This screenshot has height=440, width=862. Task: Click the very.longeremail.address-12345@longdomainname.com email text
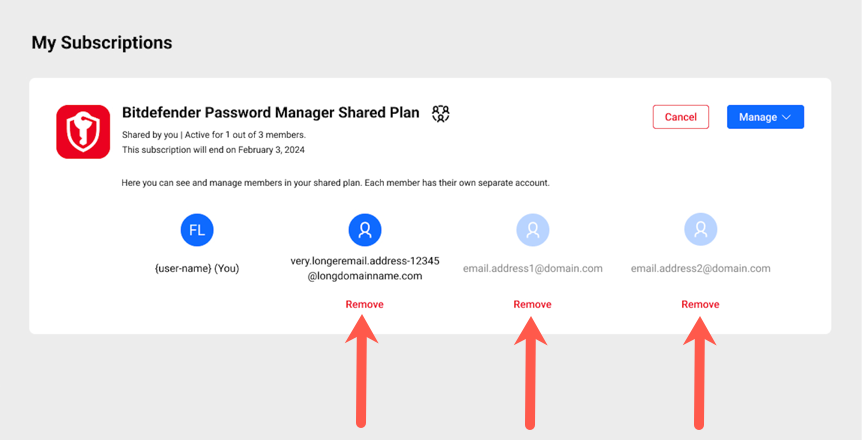(365, 268)
